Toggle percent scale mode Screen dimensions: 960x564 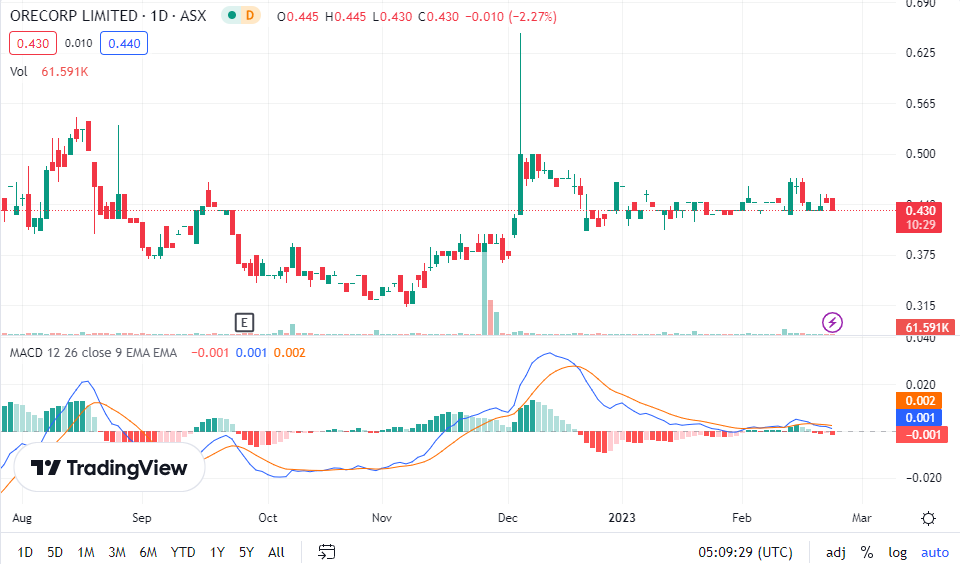pos(866,552)
